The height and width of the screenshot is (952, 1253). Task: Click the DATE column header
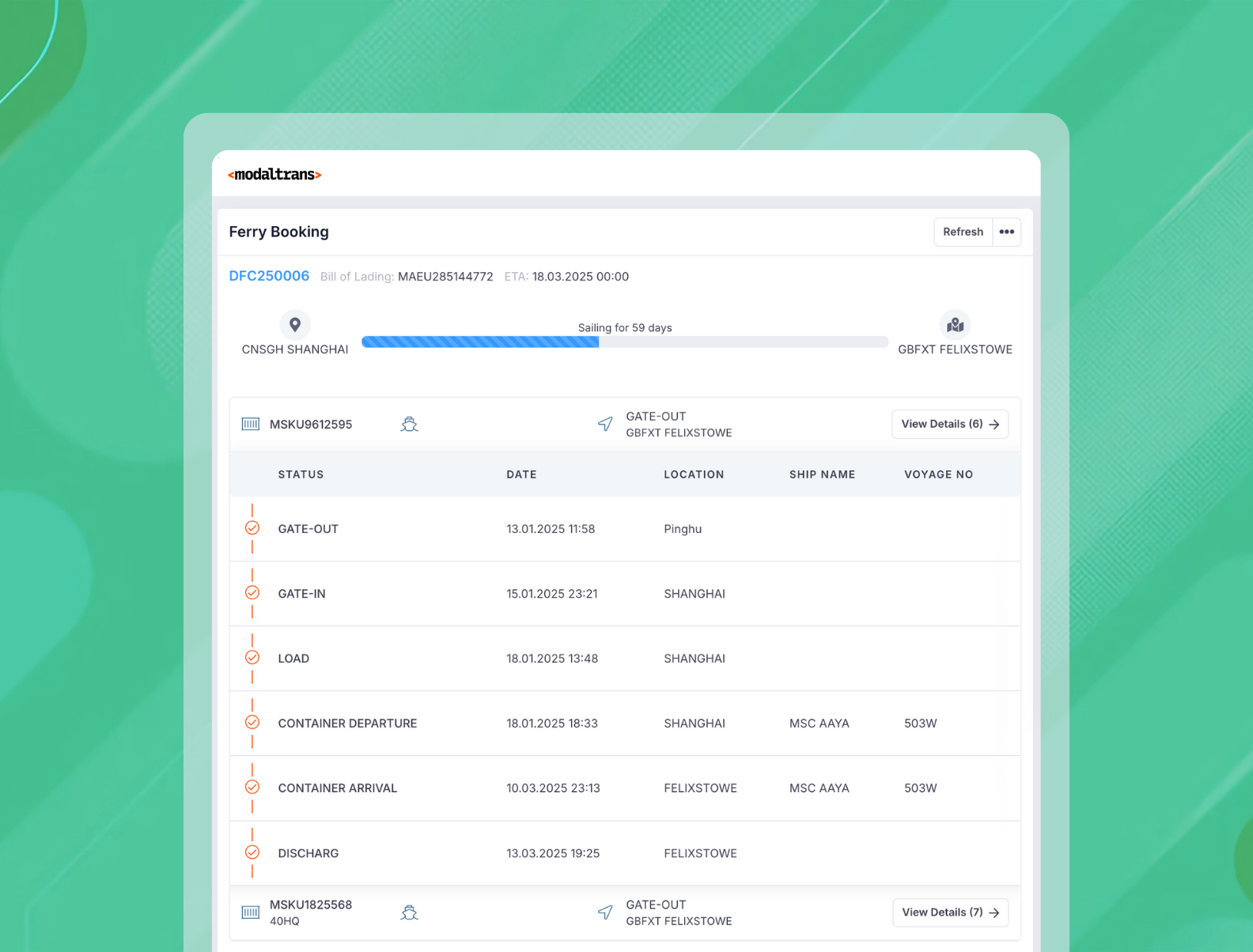click(x=521, y=474)
